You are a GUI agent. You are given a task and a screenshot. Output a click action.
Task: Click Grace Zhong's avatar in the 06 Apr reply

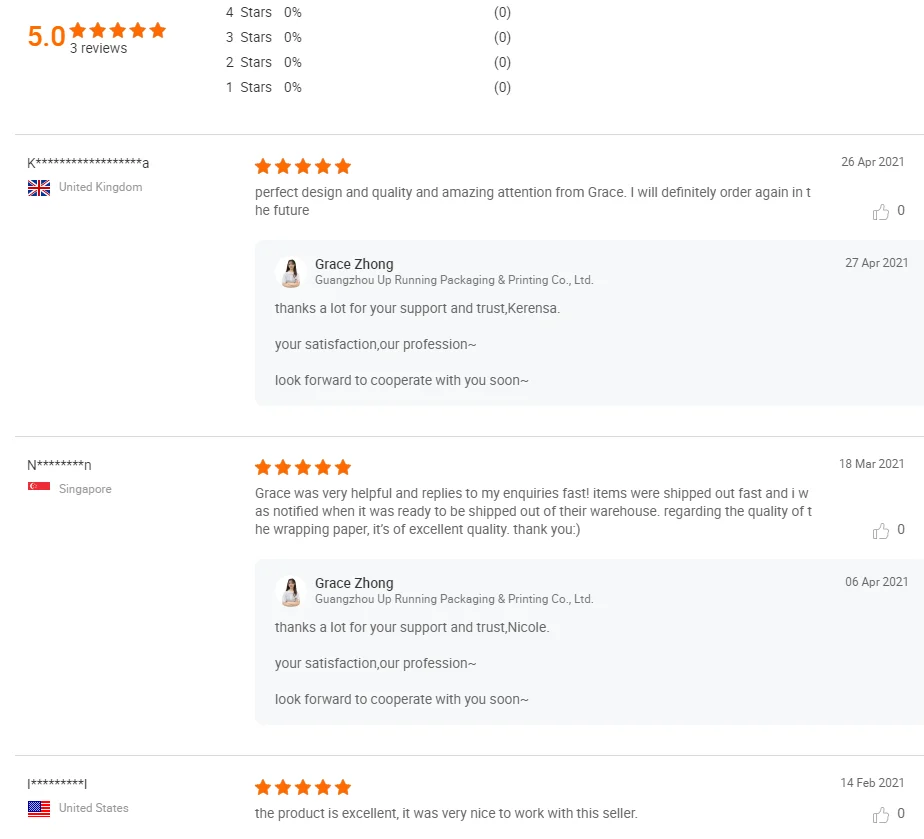tap(291, 591)
